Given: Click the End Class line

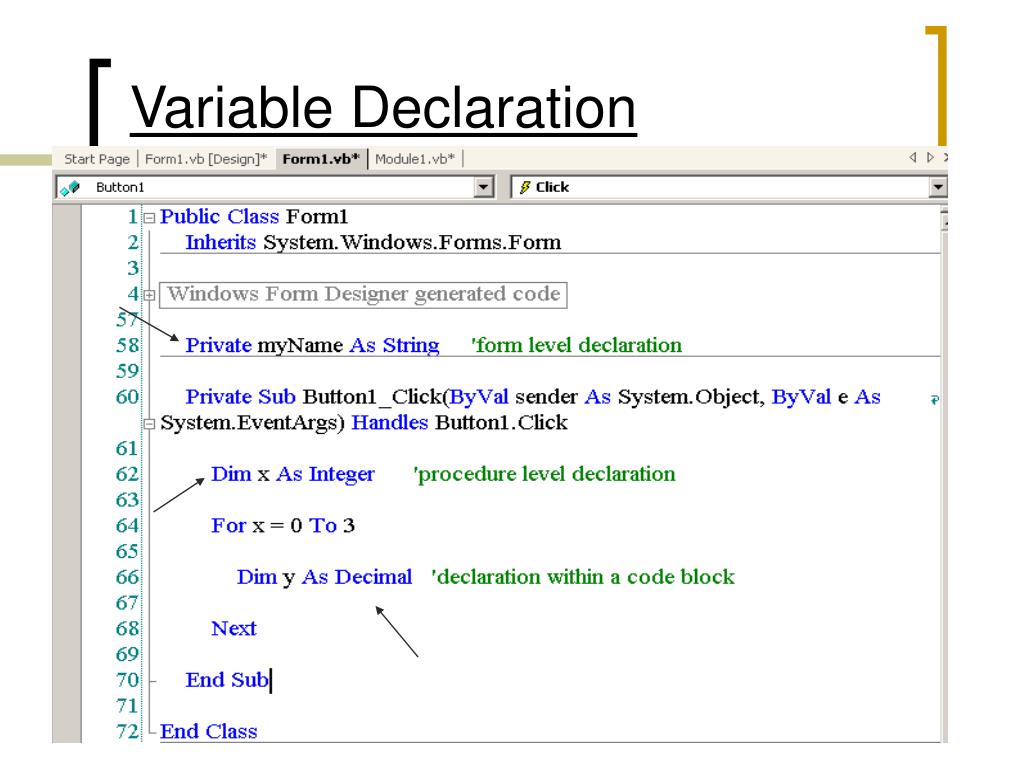Looking at the screenshot, I should pos(208,731).
